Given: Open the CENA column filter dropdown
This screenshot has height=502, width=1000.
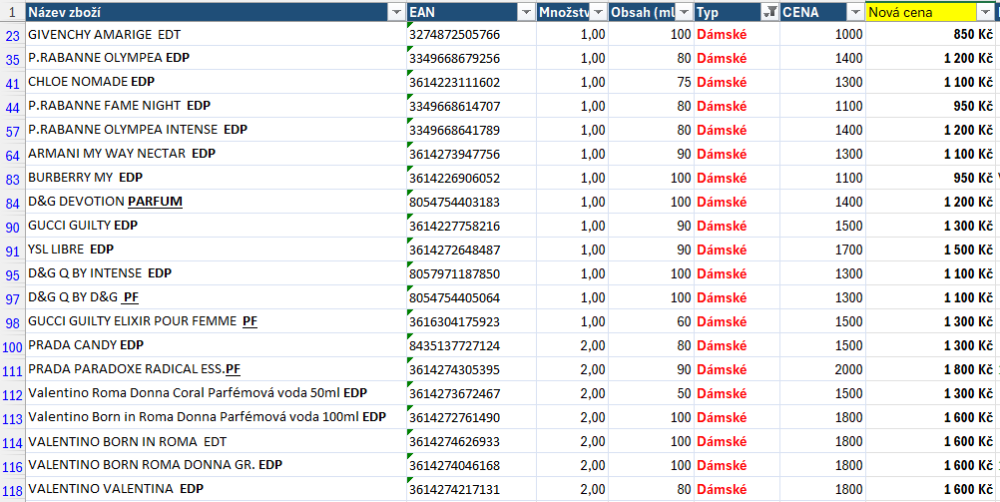Looking at the screenshot, I should point(855,12).
